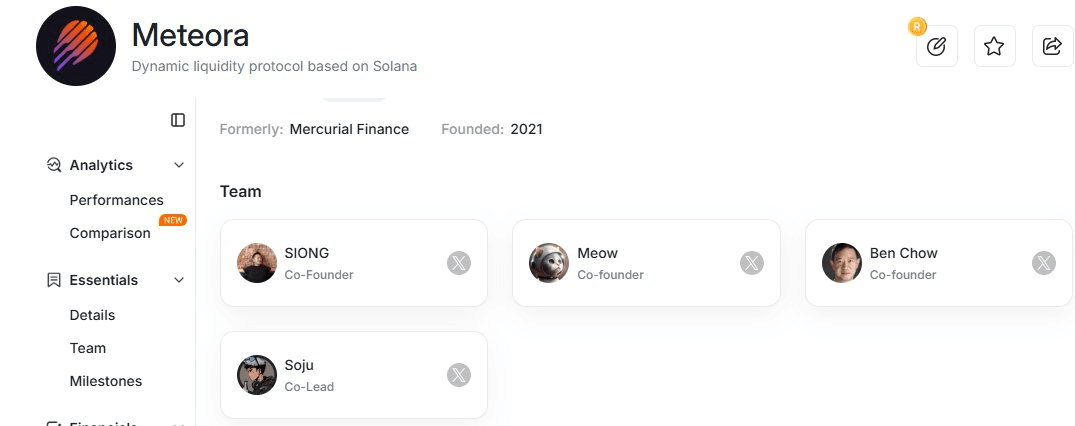
Task: Click the edit/contribute pencil icon button
Action: [937, 46]
